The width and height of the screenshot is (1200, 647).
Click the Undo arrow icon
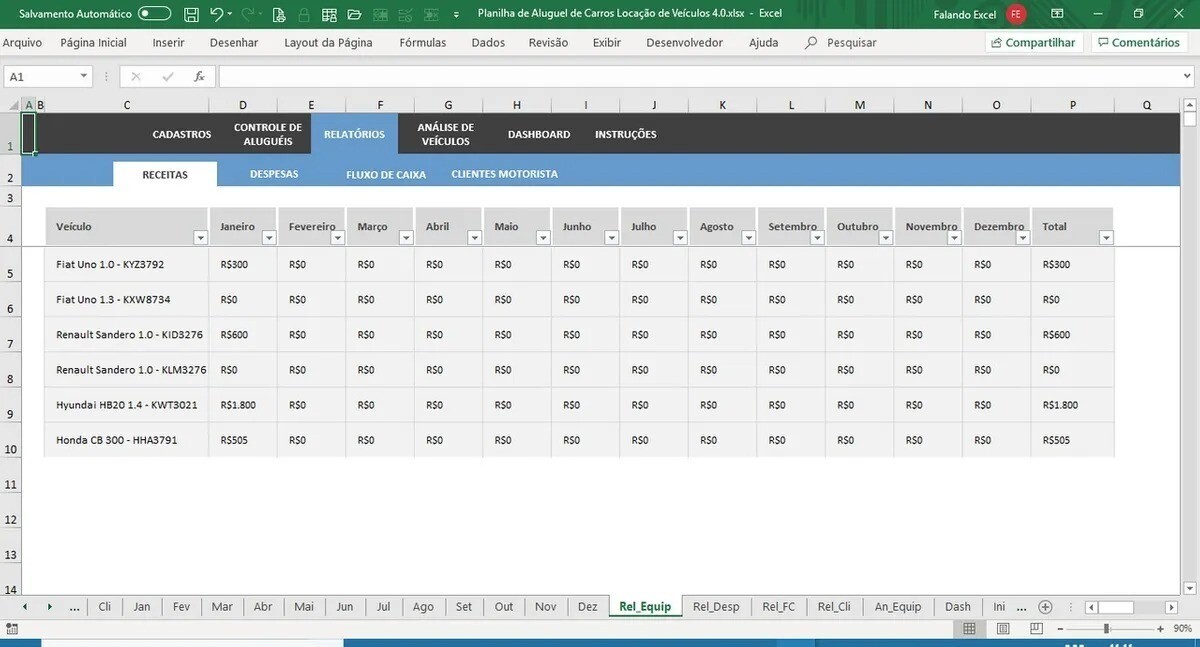pyautogui.click(x=217, y=14)
